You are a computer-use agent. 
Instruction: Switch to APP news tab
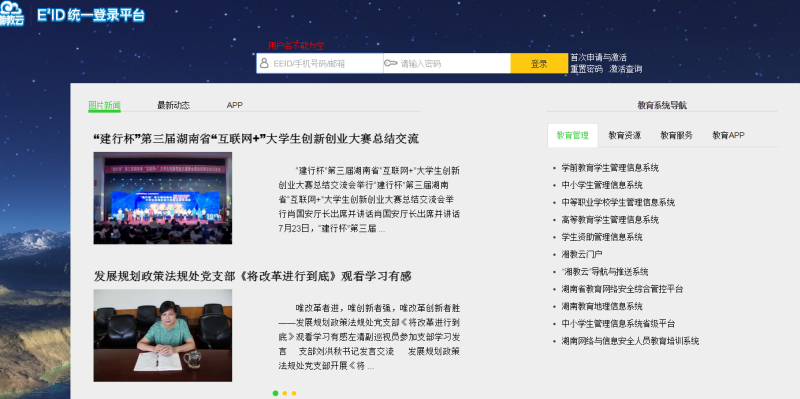235,105
